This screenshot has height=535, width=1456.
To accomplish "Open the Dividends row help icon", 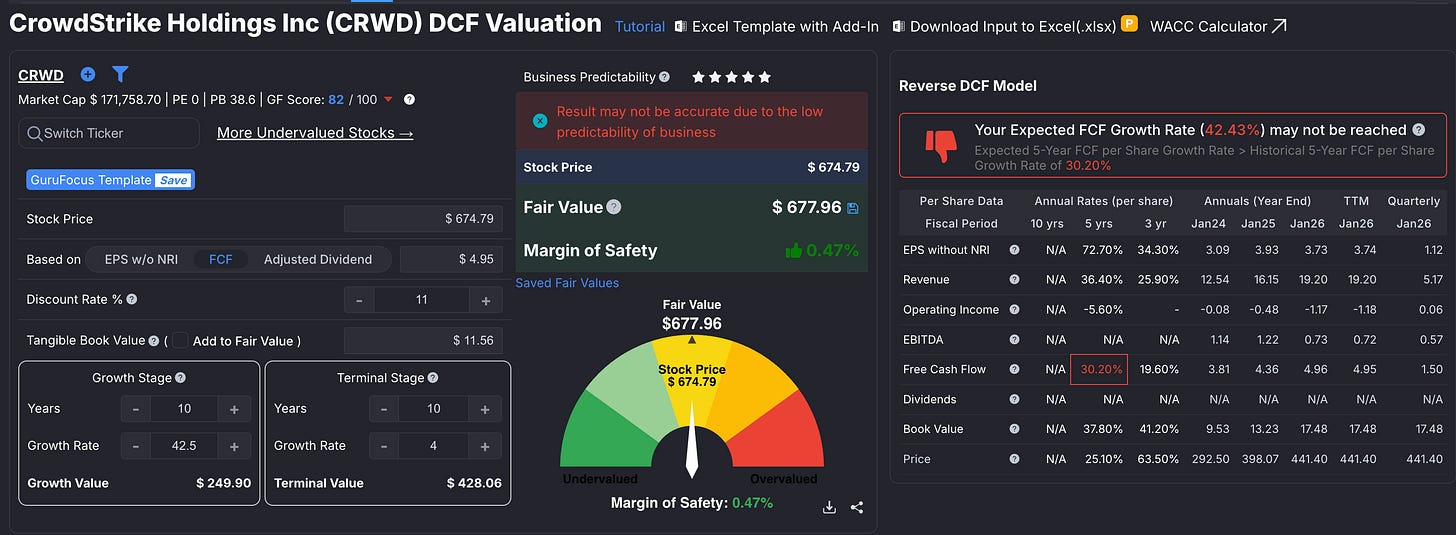I will tap(1014, 399).
